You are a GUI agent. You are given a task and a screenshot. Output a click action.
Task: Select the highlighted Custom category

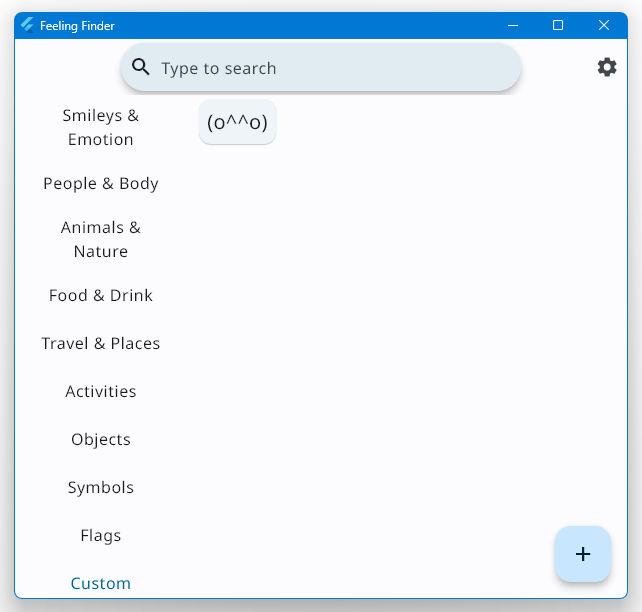[x=101, y=583]
